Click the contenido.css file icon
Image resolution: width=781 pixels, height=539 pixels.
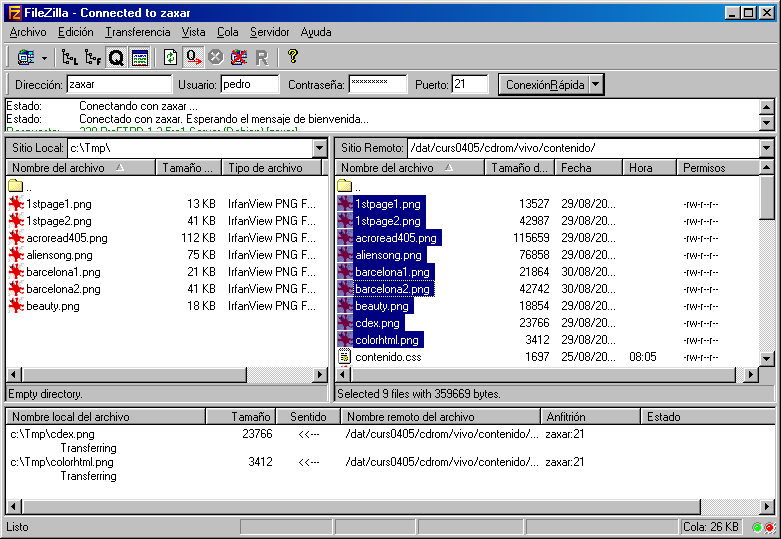pos(344,357)
